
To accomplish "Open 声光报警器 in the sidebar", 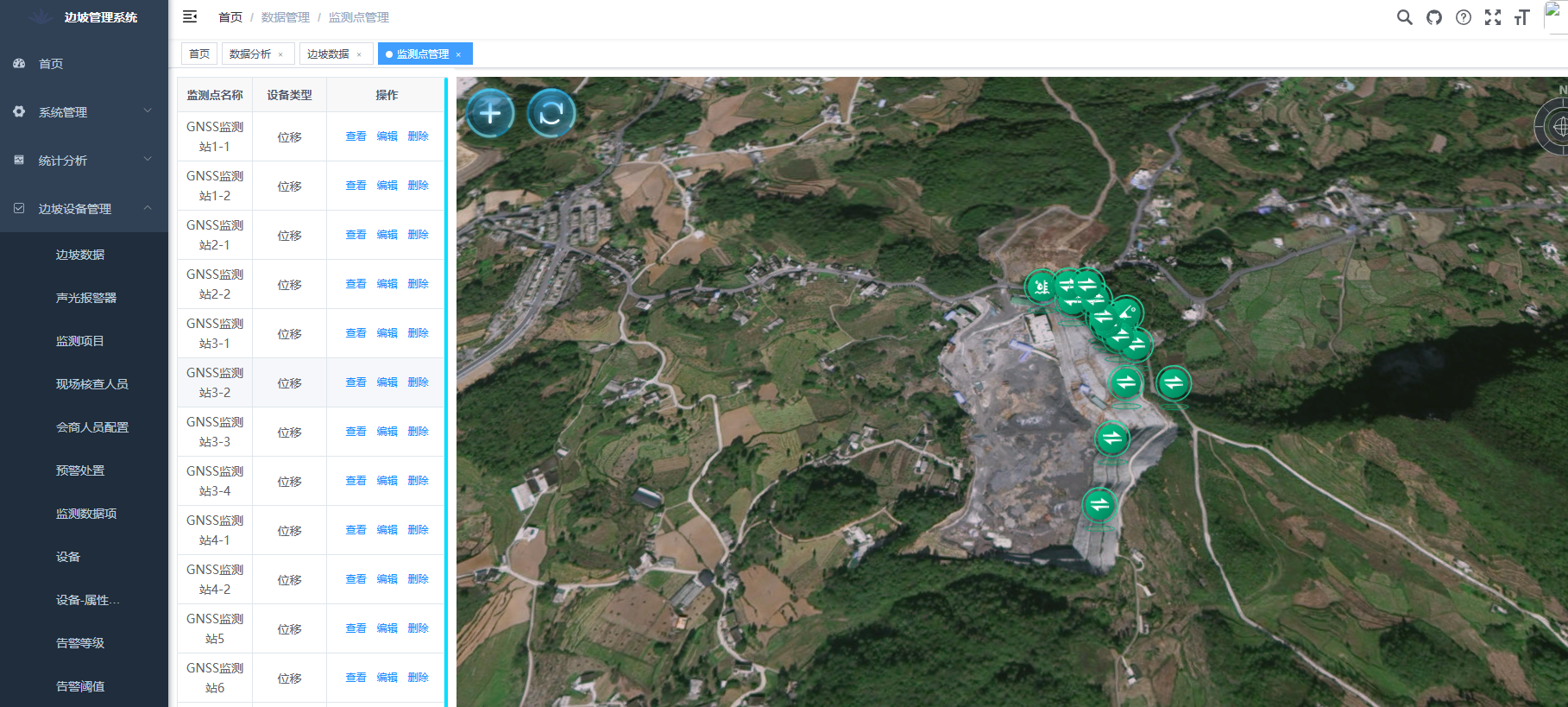I will click(x=86, y=298).
